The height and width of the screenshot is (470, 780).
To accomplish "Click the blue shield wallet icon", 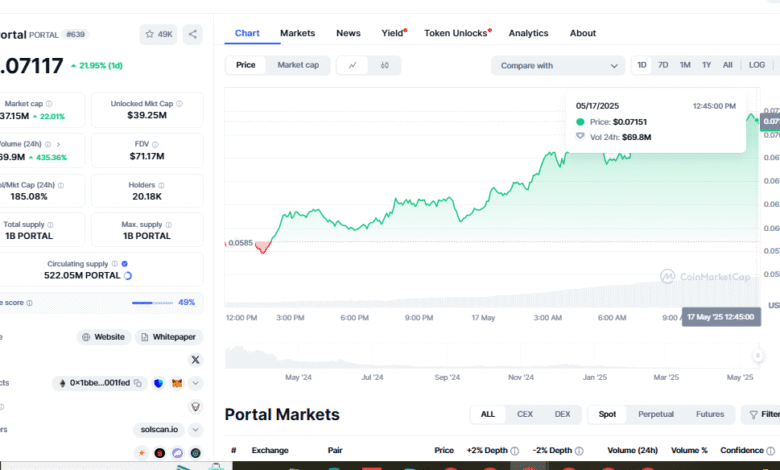I will coord(159,383).
